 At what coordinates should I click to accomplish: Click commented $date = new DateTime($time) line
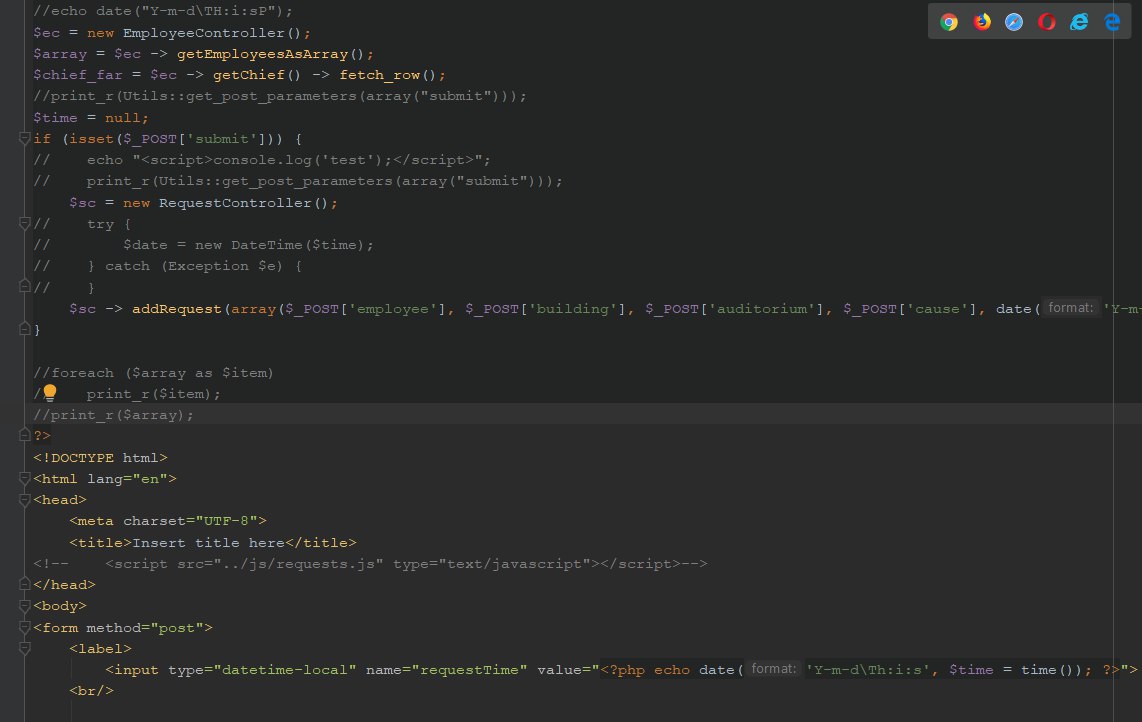click(x=204, y=245)
